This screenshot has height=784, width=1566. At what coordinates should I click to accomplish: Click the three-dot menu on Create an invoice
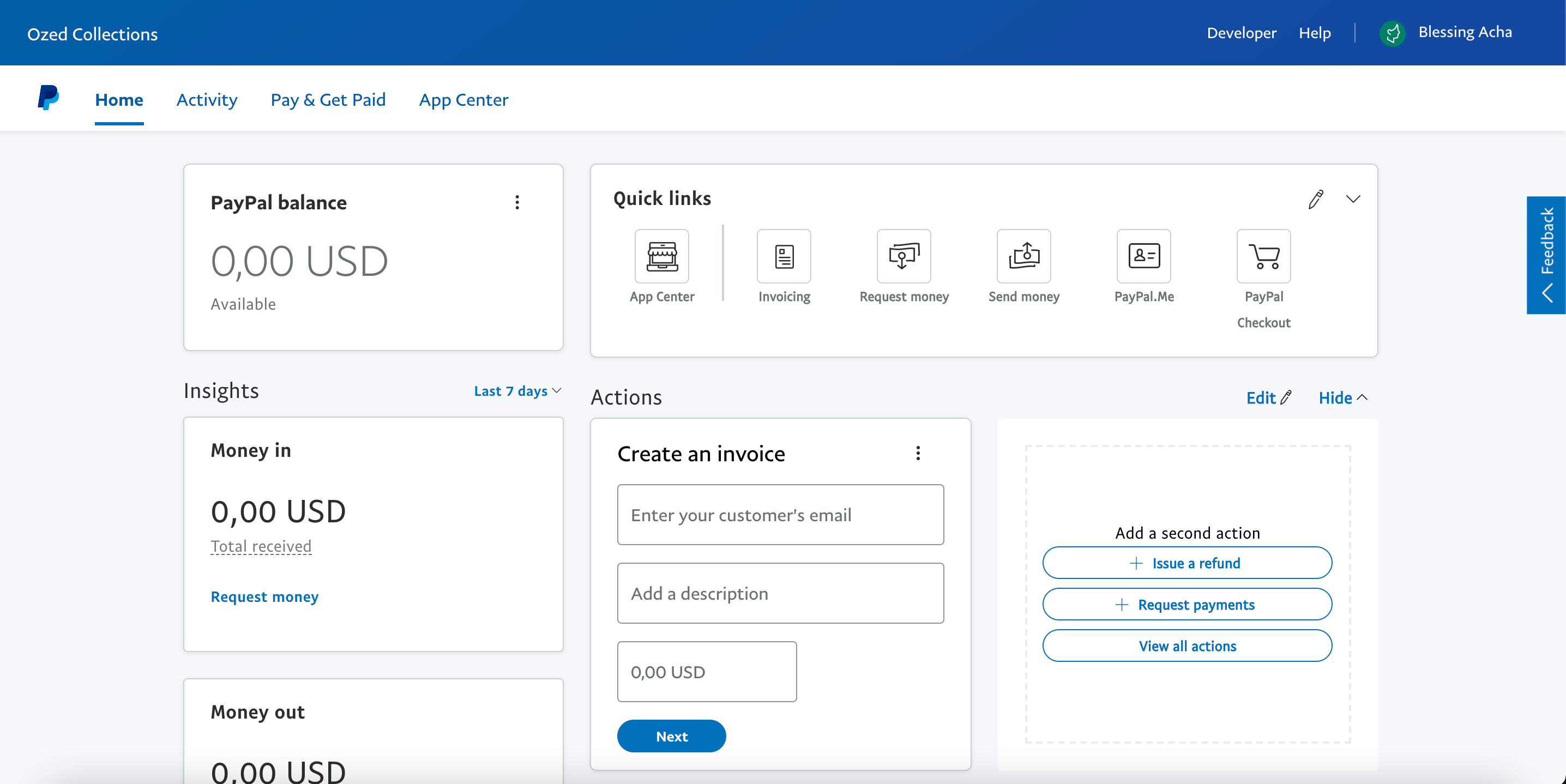(918, 453)
